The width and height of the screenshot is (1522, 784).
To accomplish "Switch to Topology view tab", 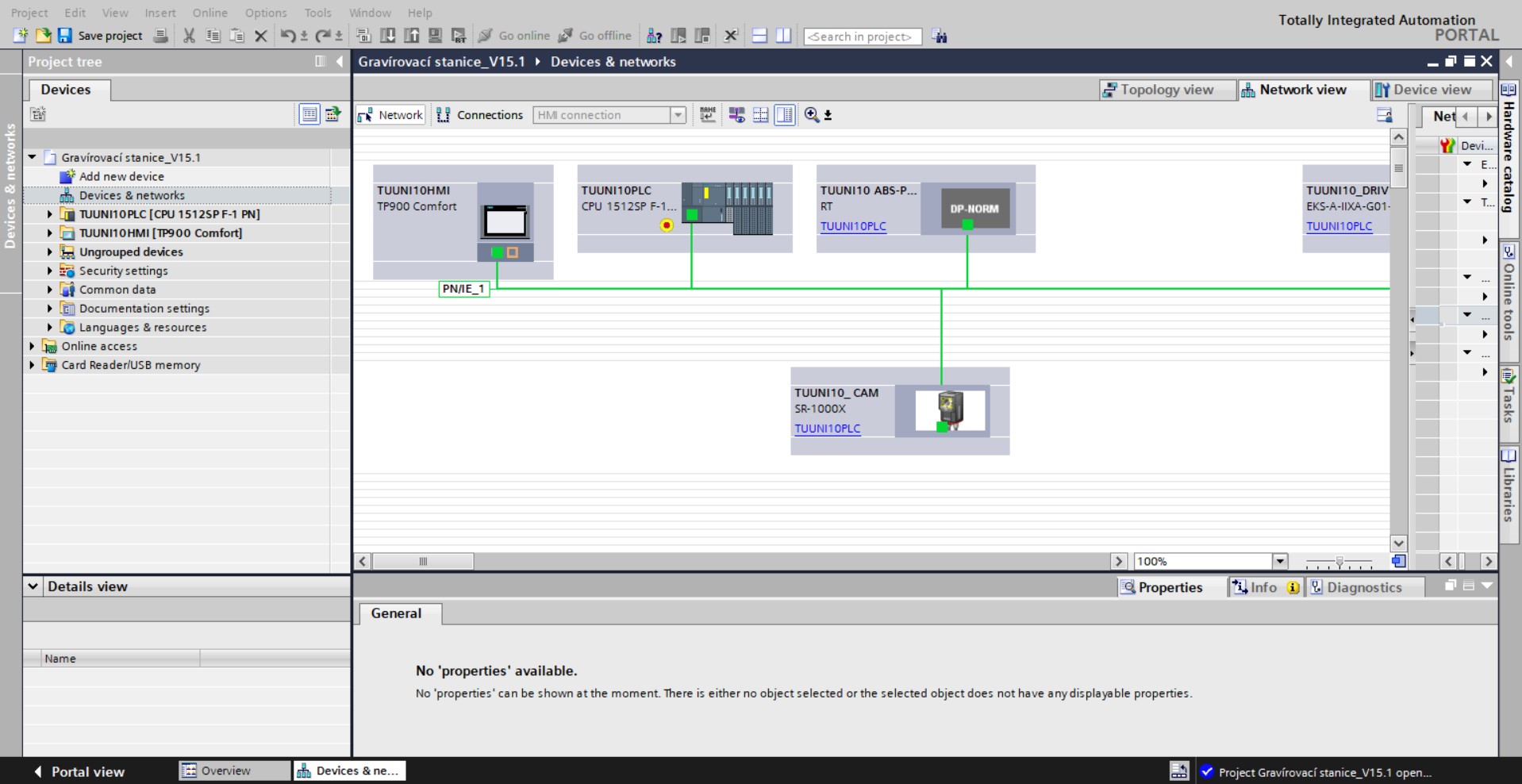I will click(x=1167, y=90).
